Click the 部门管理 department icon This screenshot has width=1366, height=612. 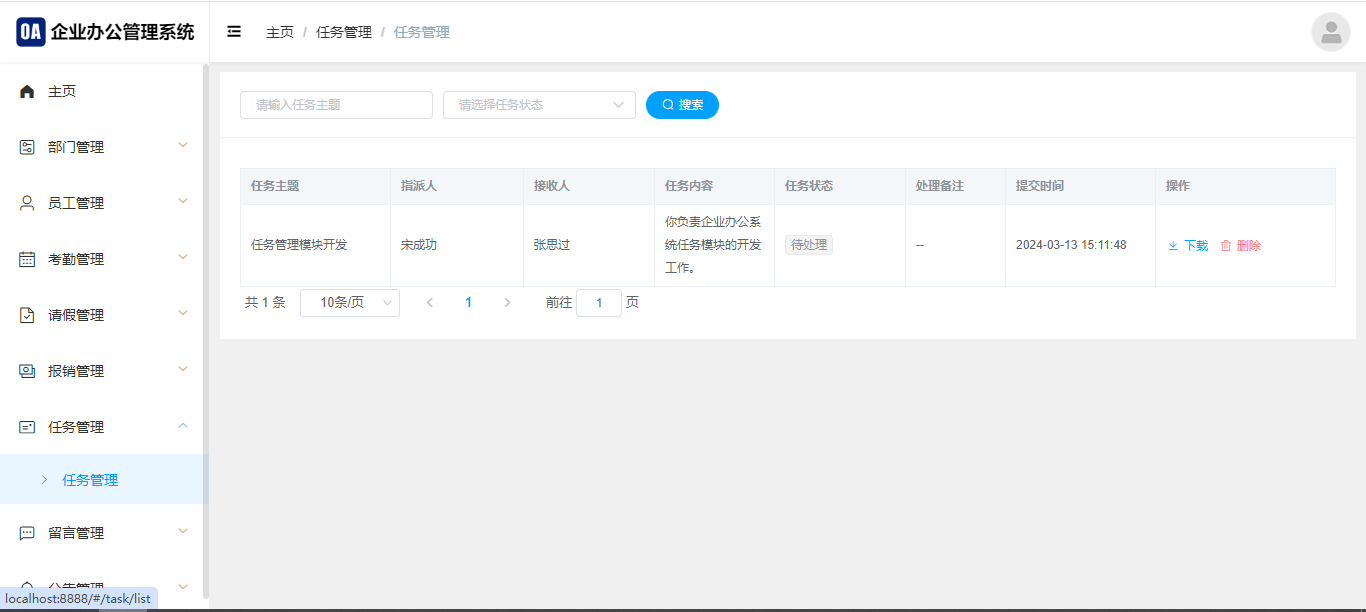(x=27, y=147)
